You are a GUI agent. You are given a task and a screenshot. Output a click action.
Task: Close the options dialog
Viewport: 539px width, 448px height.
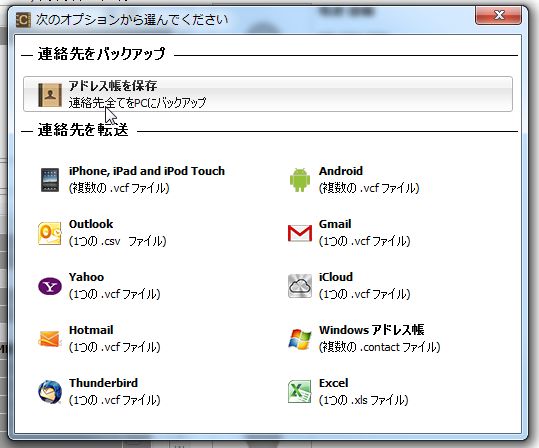tap(498, 15)
